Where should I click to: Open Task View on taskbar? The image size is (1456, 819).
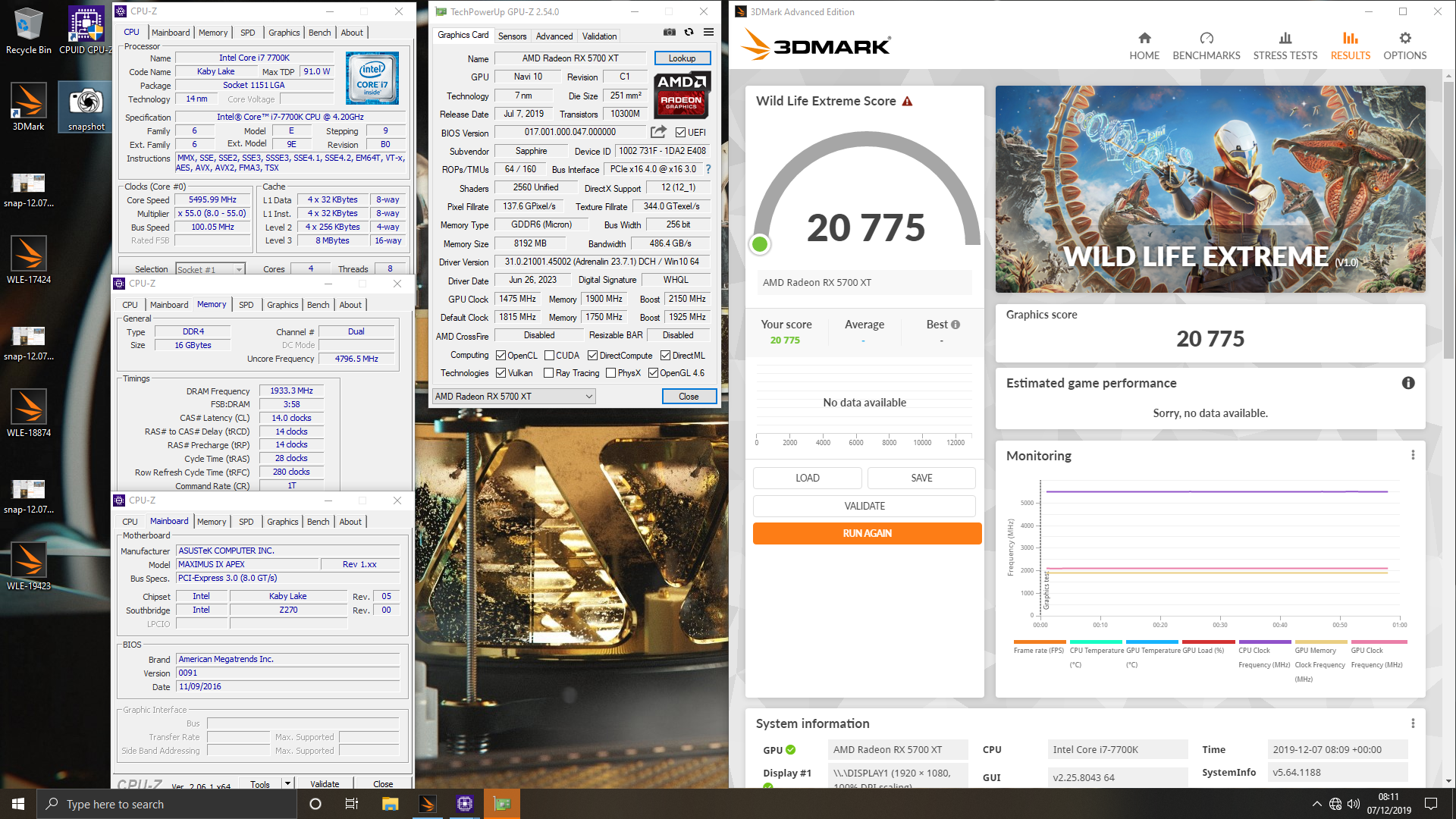click(x=352, y=804)
